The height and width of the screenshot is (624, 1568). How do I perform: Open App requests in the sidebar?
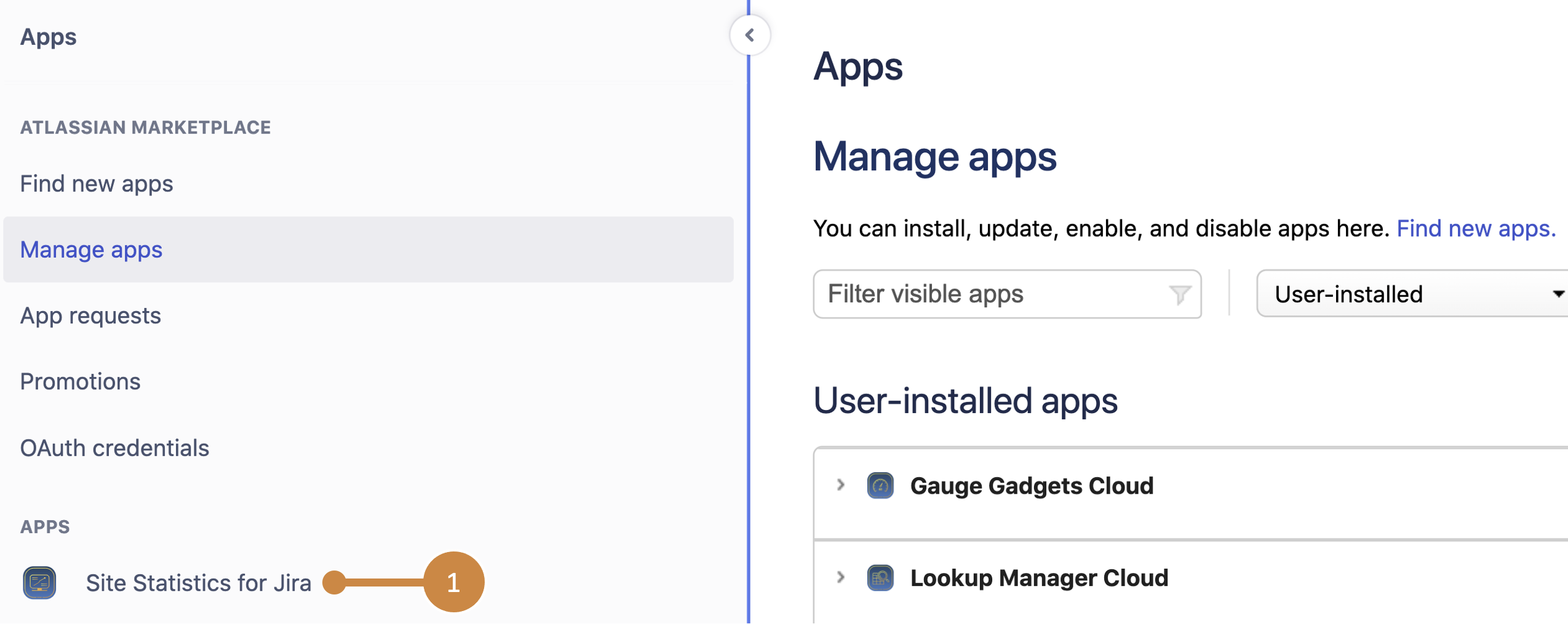[x=90, y=315]
